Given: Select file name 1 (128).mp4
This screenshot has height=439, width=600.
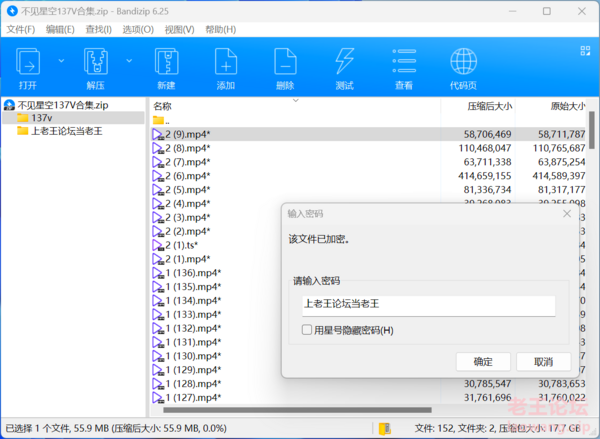Looking at the screenshot, I should pyautogui.click(x=193, y=384).
